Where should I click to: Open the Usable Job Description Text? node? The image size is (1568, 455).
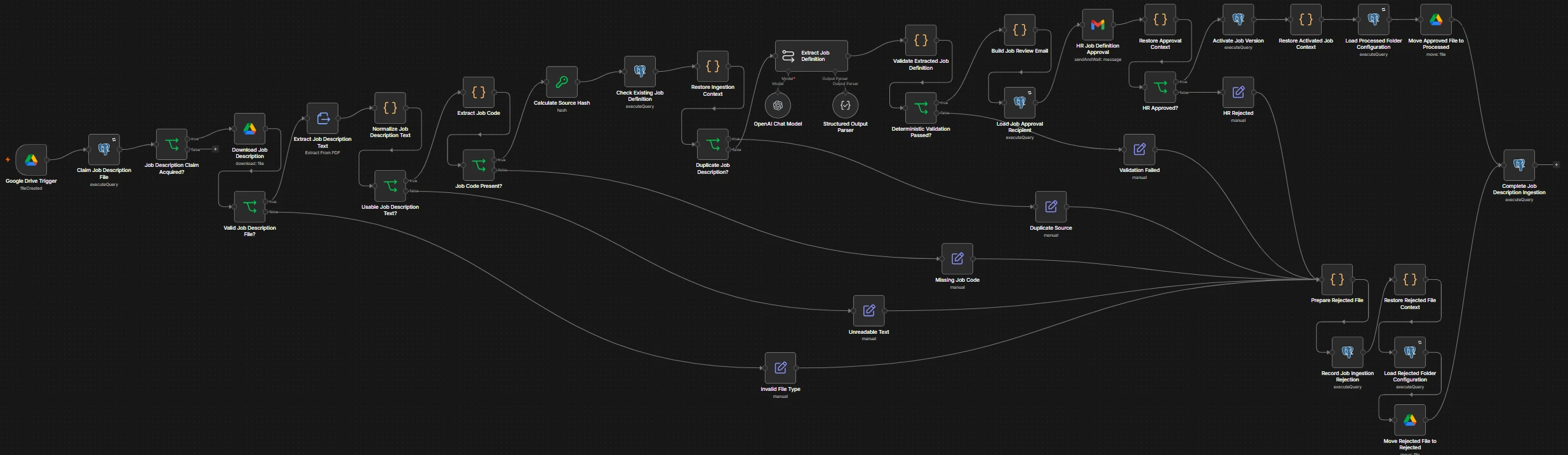(390, 186)
